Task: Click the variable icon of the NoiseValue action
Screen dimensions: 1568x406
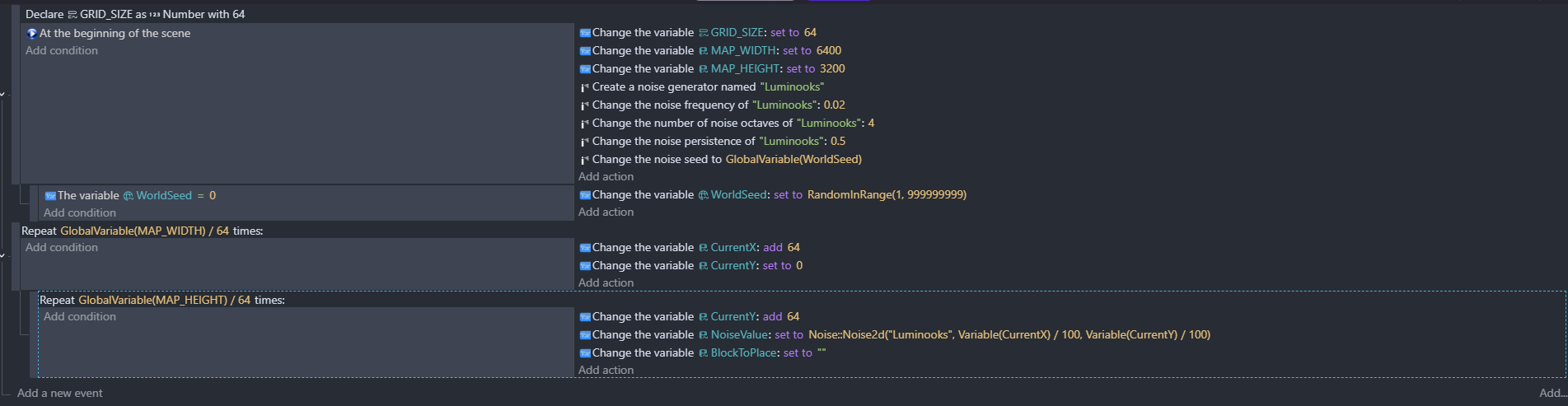Action: click(585, 335)
